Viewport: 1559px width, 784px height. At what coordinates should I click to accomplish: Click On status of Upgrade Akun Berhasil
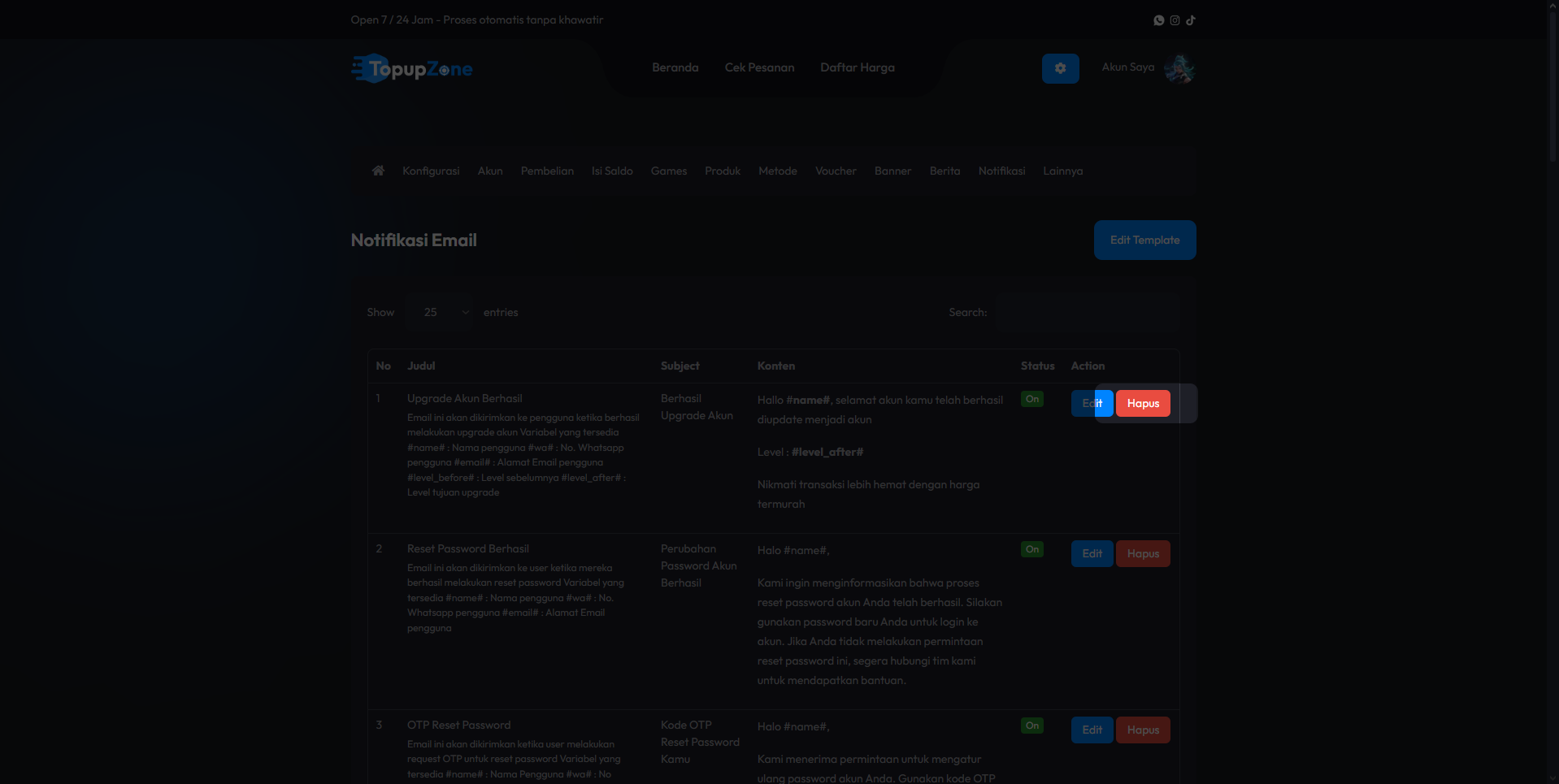click(x=1032, y=399)
